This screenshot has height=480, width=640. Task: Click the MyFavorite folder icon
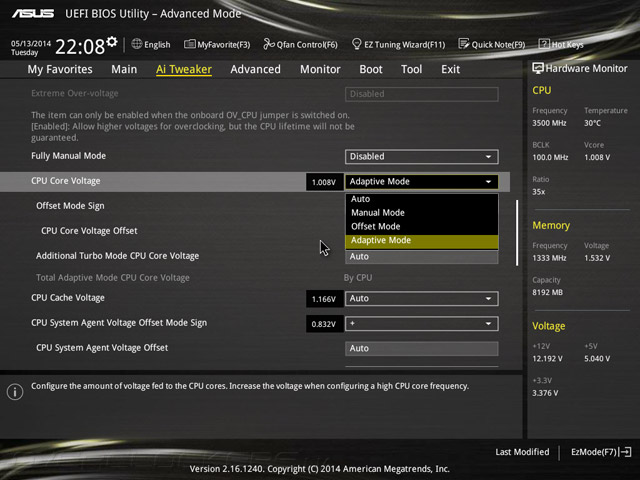(189, 44)
